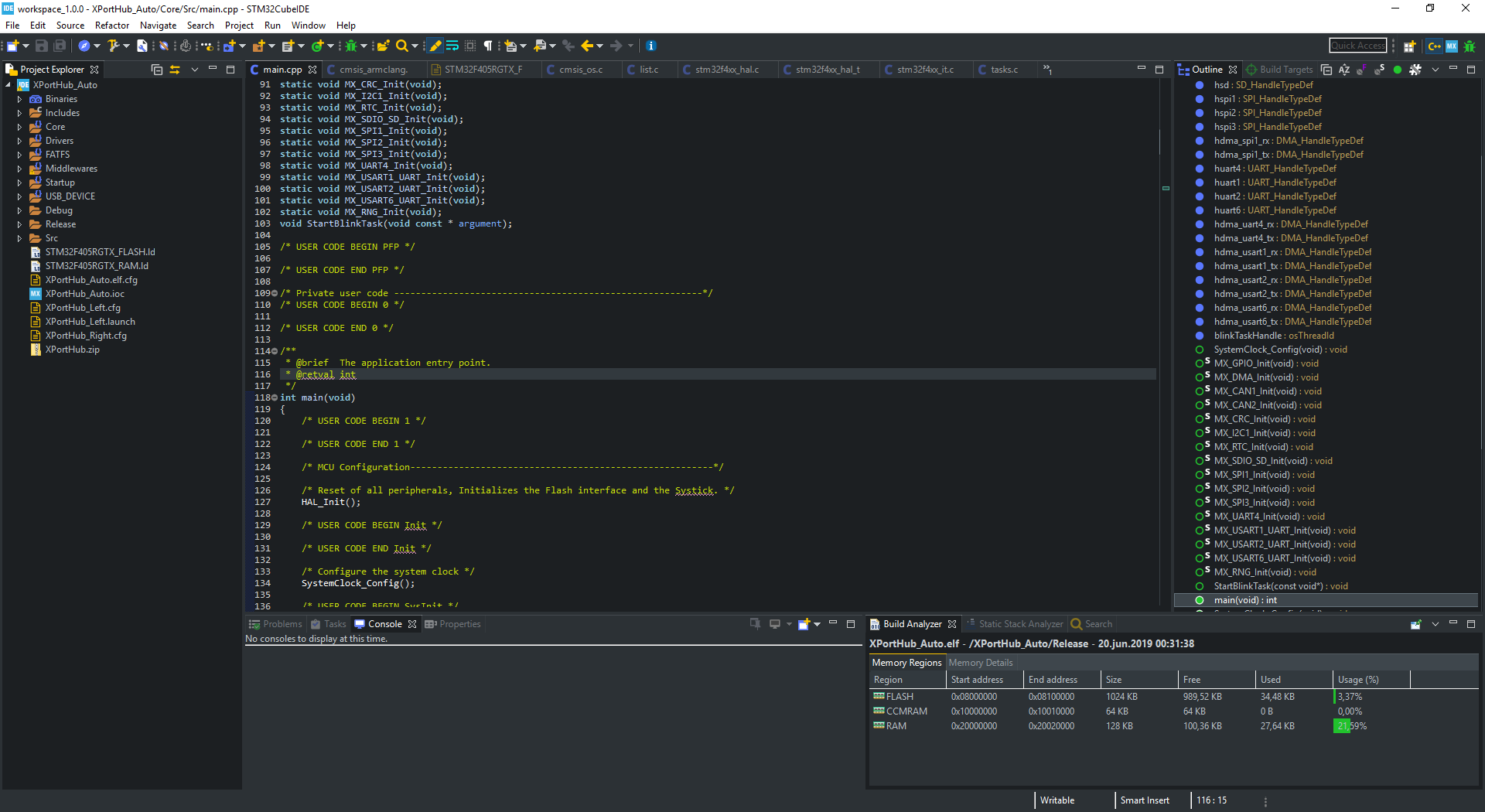Image resolution: width=1485 pixels, height=812 pixels.
Task: Select XPortHub.zip in Project Explorer
Action: click(72, 350)
